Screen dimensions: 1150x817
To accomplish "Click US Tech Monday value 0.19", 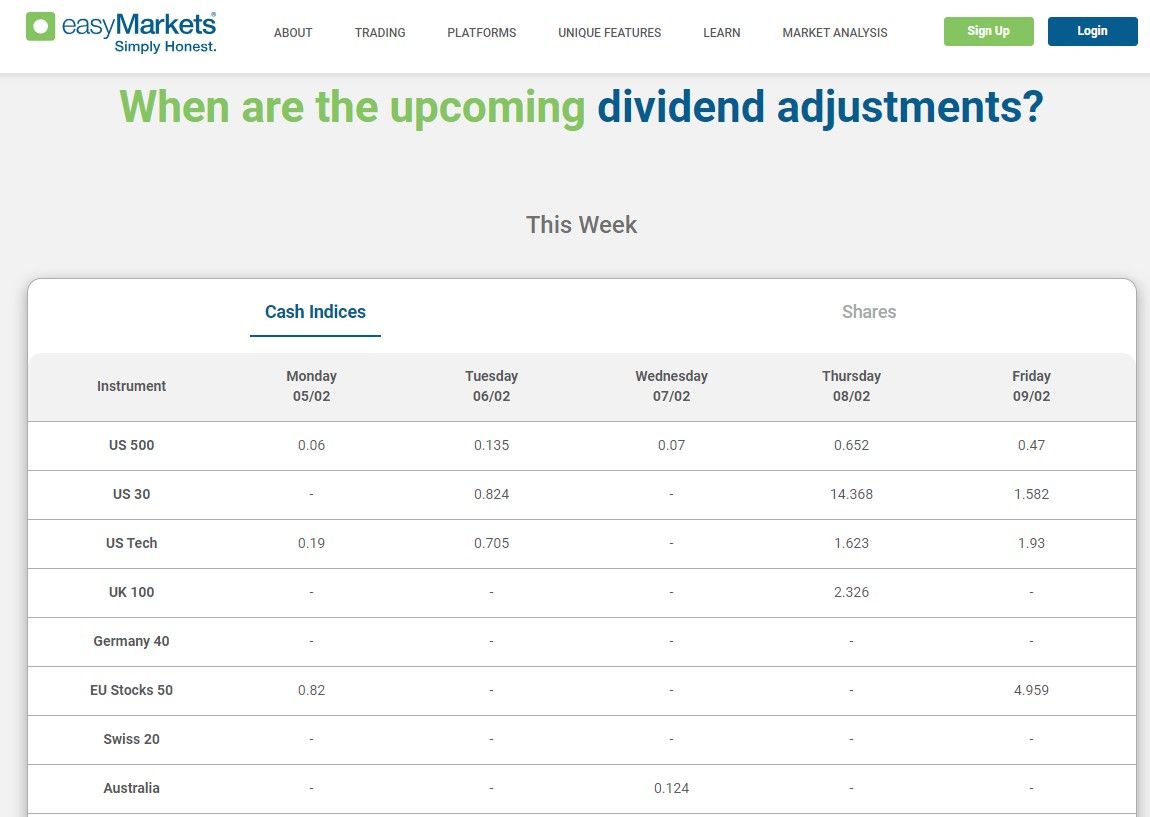I will (312, 543).
